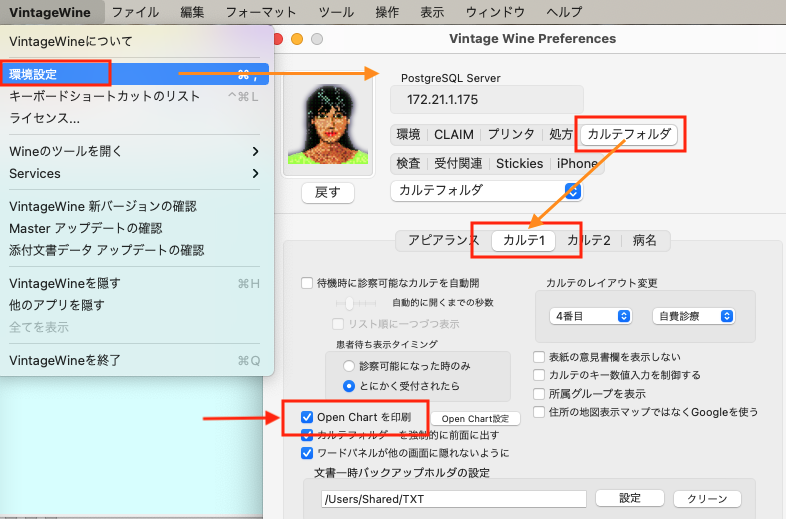Check 表紙の意見書欄を表示しない option
This screenshot has width=786, height=519.
tap(540, 357)
